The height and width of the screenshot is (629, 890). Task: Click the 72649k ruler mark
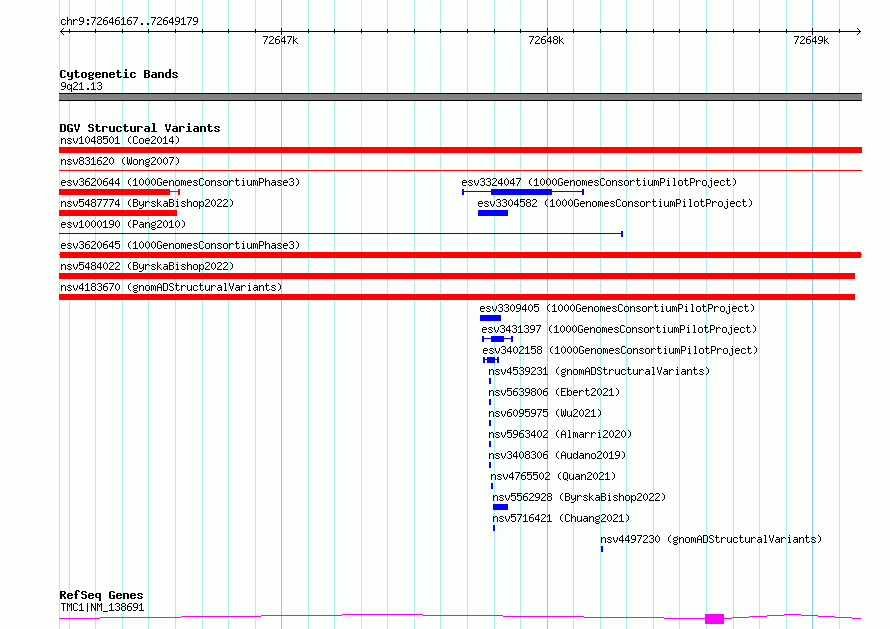point(811,40)
